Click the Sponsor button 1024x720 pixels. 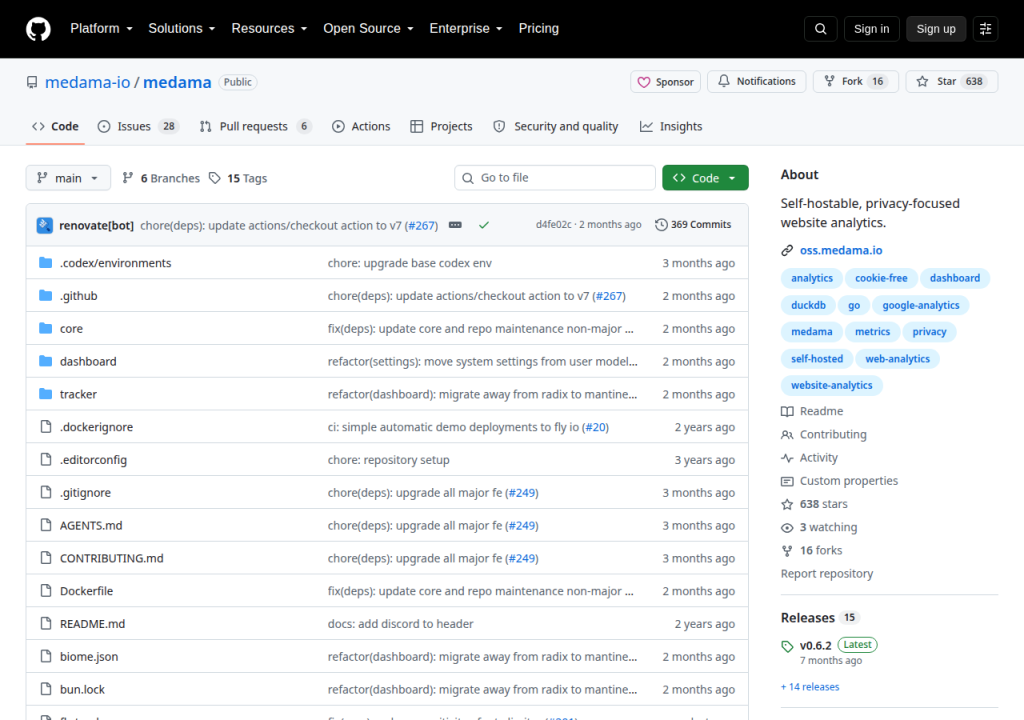click(665, 82)
